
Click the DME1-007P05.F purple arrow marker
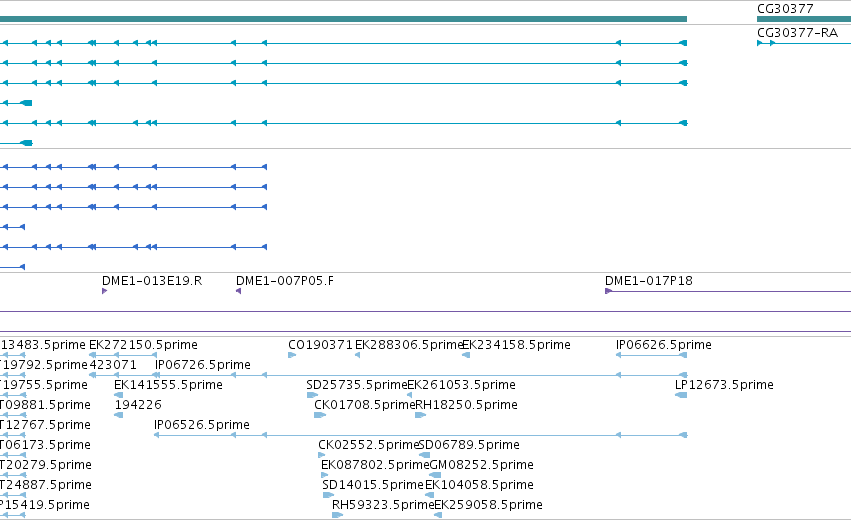tap(238, 291)
